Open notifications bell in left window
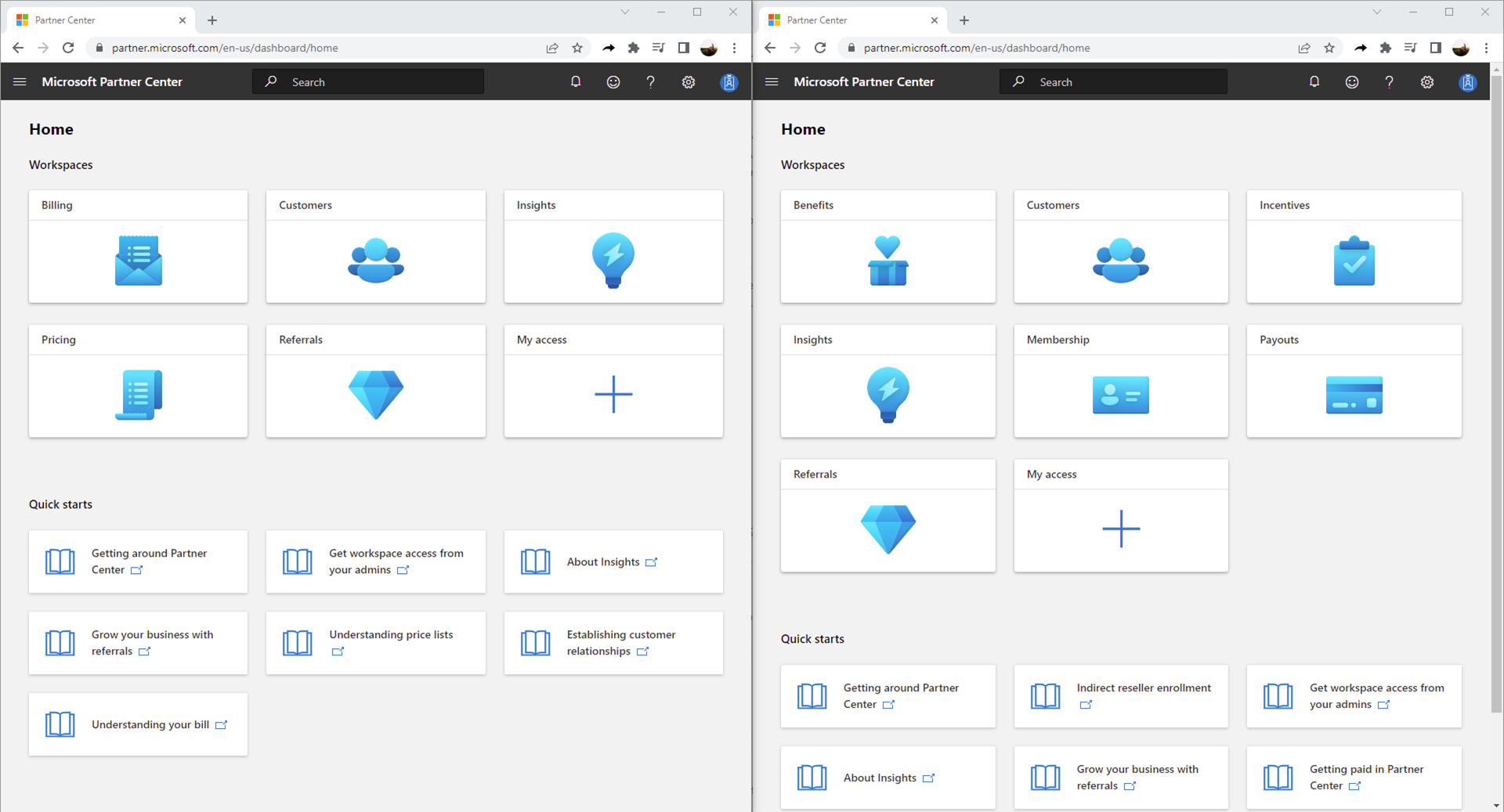 pos(576,81)
